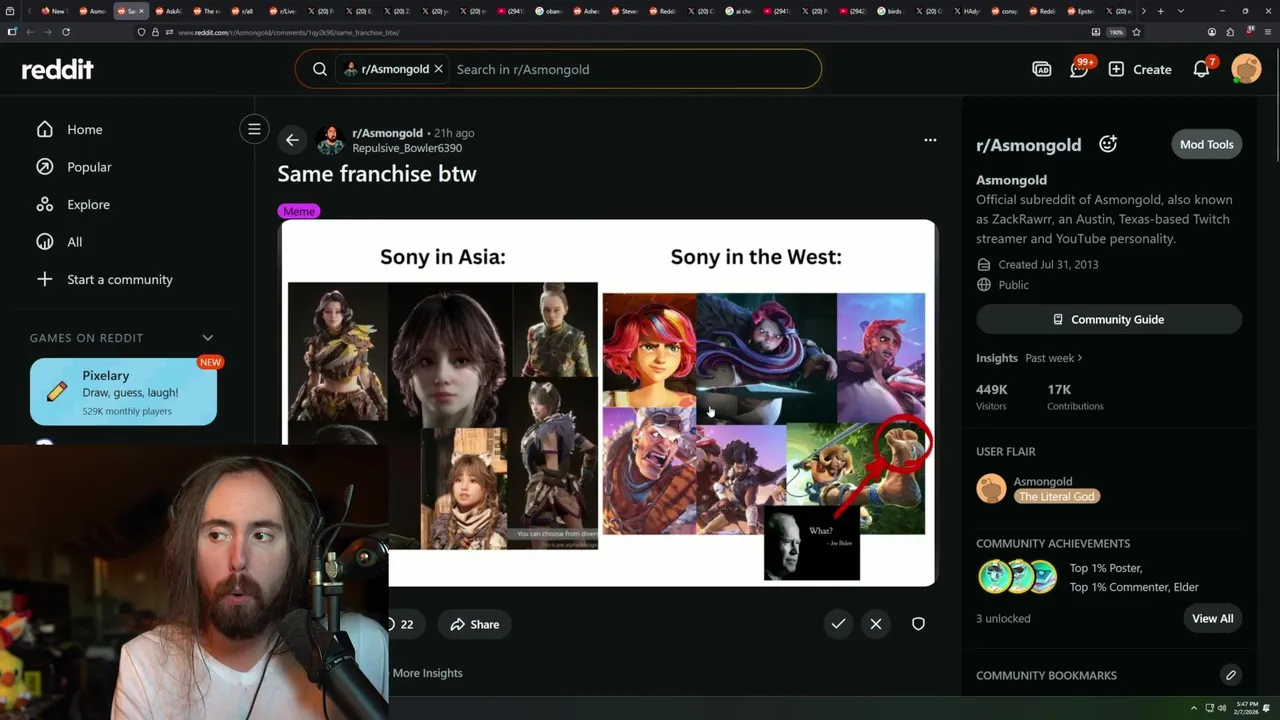
Task: Open post overflow options menu
Action: (x=930, y=140)
